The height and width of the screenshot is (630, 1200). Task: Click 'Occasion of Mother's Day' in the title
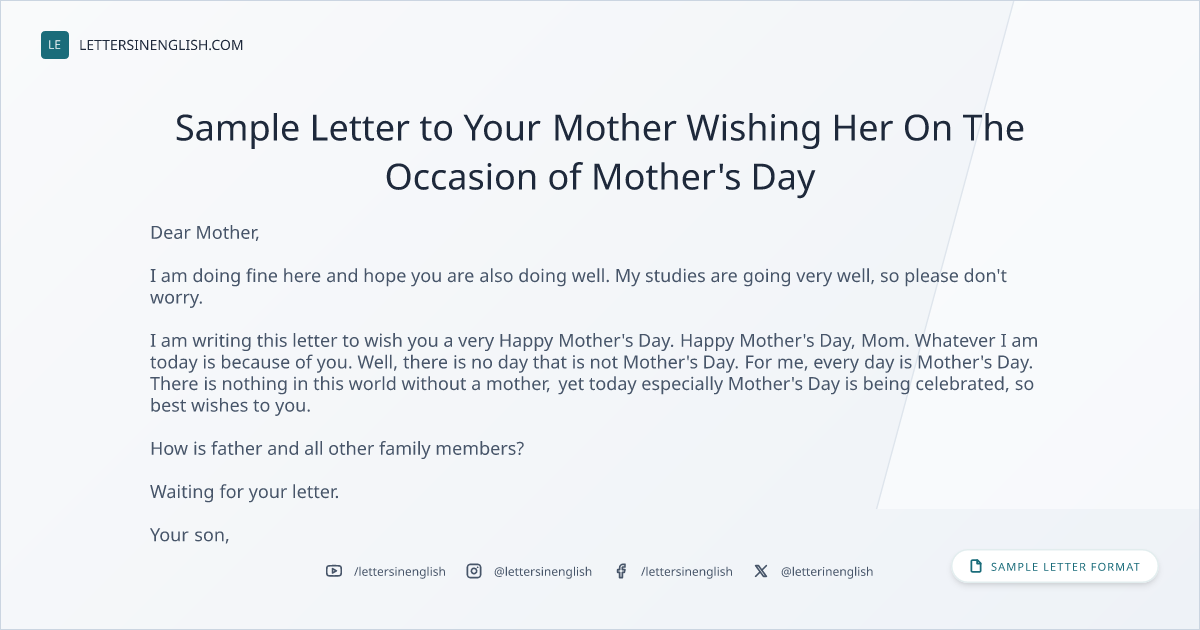click(600, 177)
